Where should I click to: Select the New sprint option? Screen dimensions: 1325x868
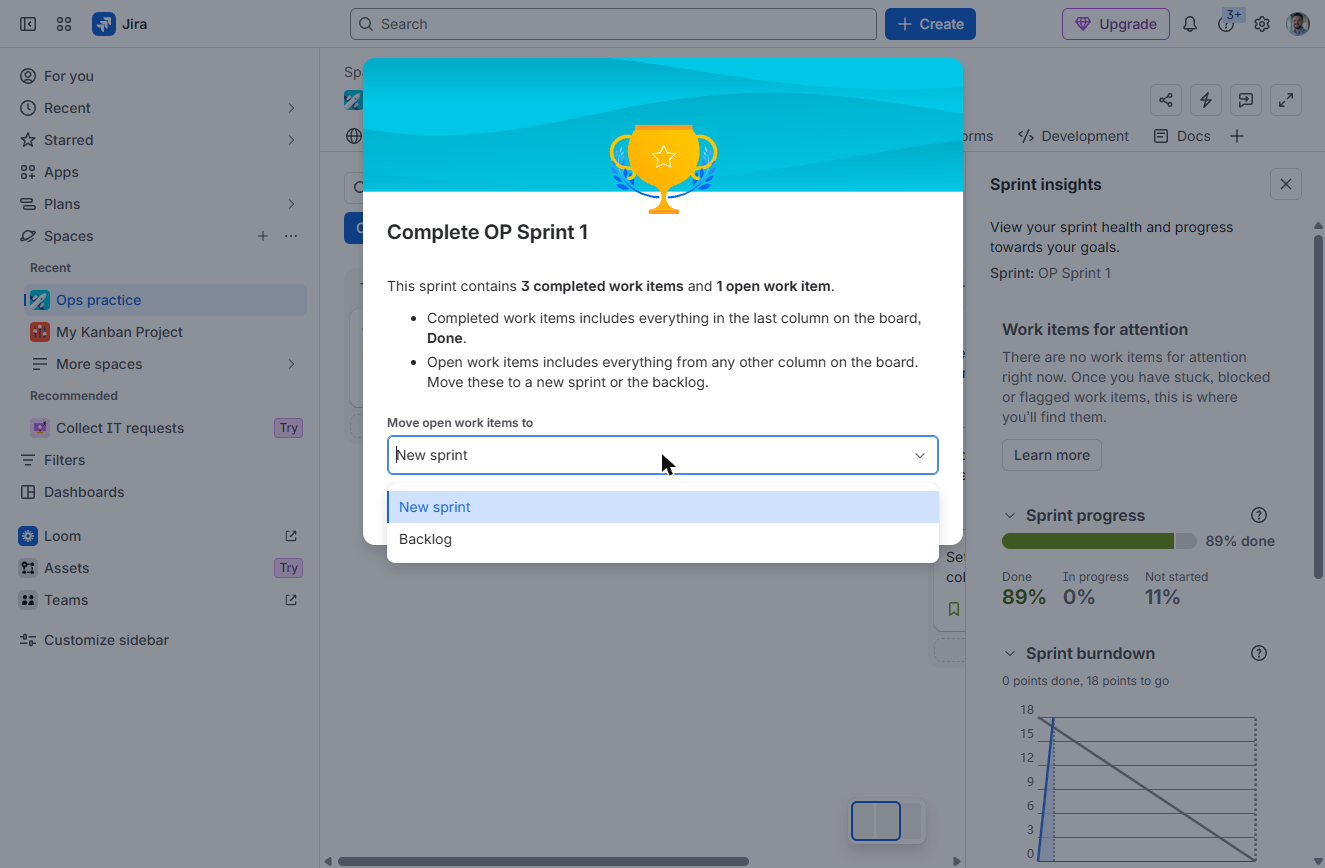[663, 507]
